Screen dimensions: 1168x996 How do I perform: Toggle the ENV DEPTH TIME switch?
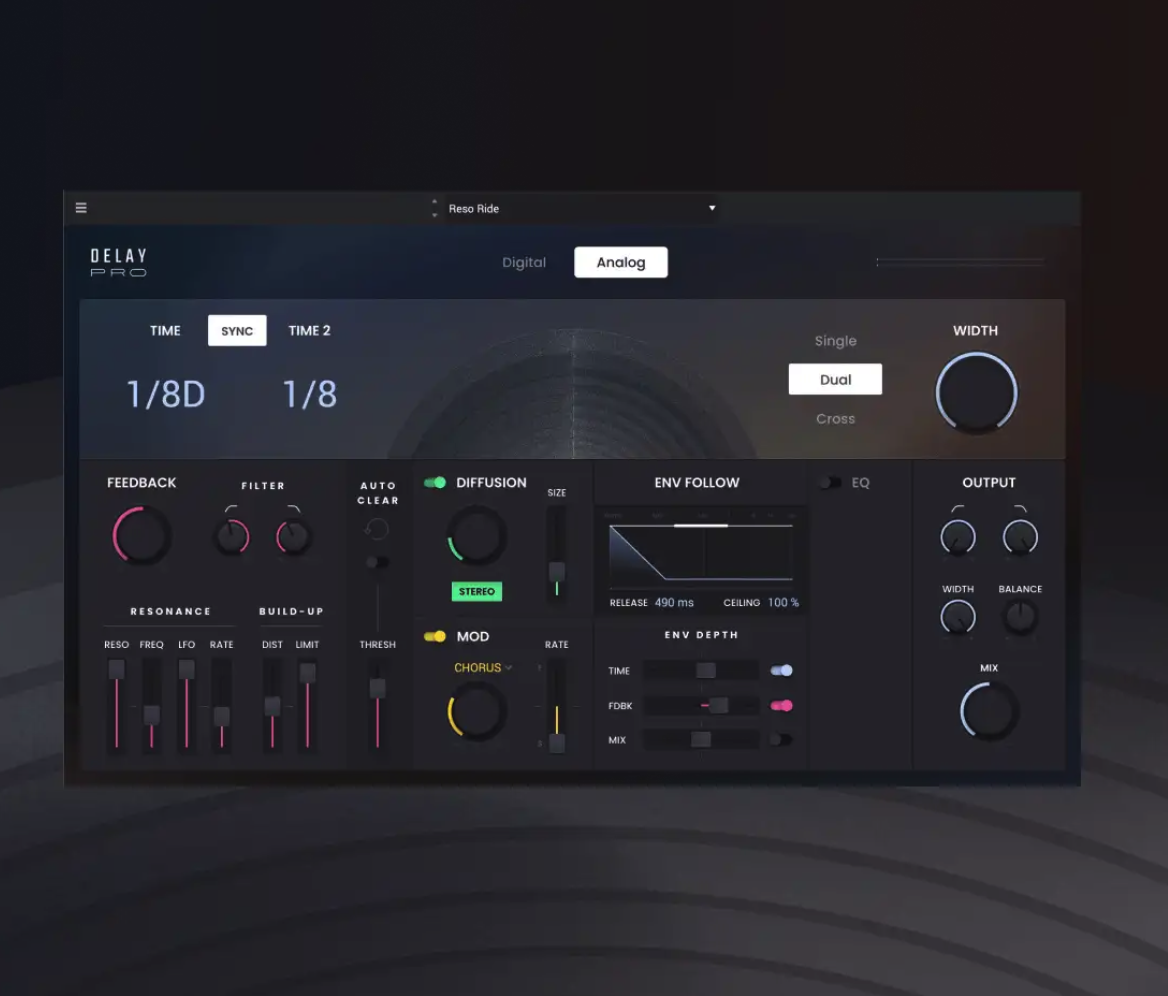(781, 670)
